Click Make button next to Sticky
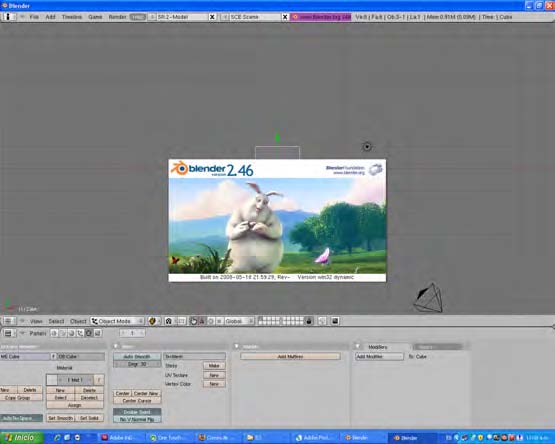 point(214,365)
